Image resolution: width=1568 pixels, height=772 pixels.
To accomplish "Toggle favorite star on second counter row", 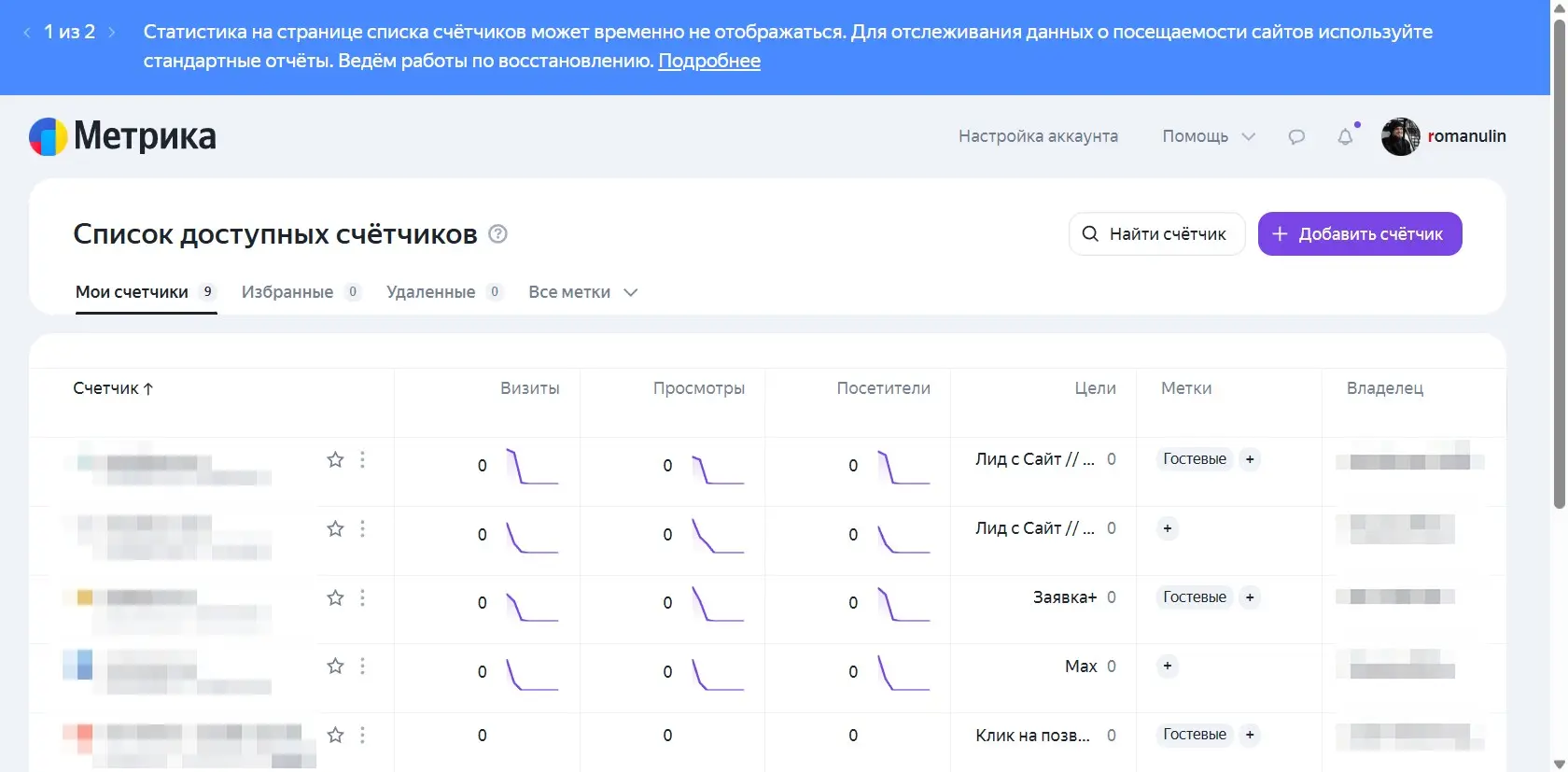I will click(335, 528).
